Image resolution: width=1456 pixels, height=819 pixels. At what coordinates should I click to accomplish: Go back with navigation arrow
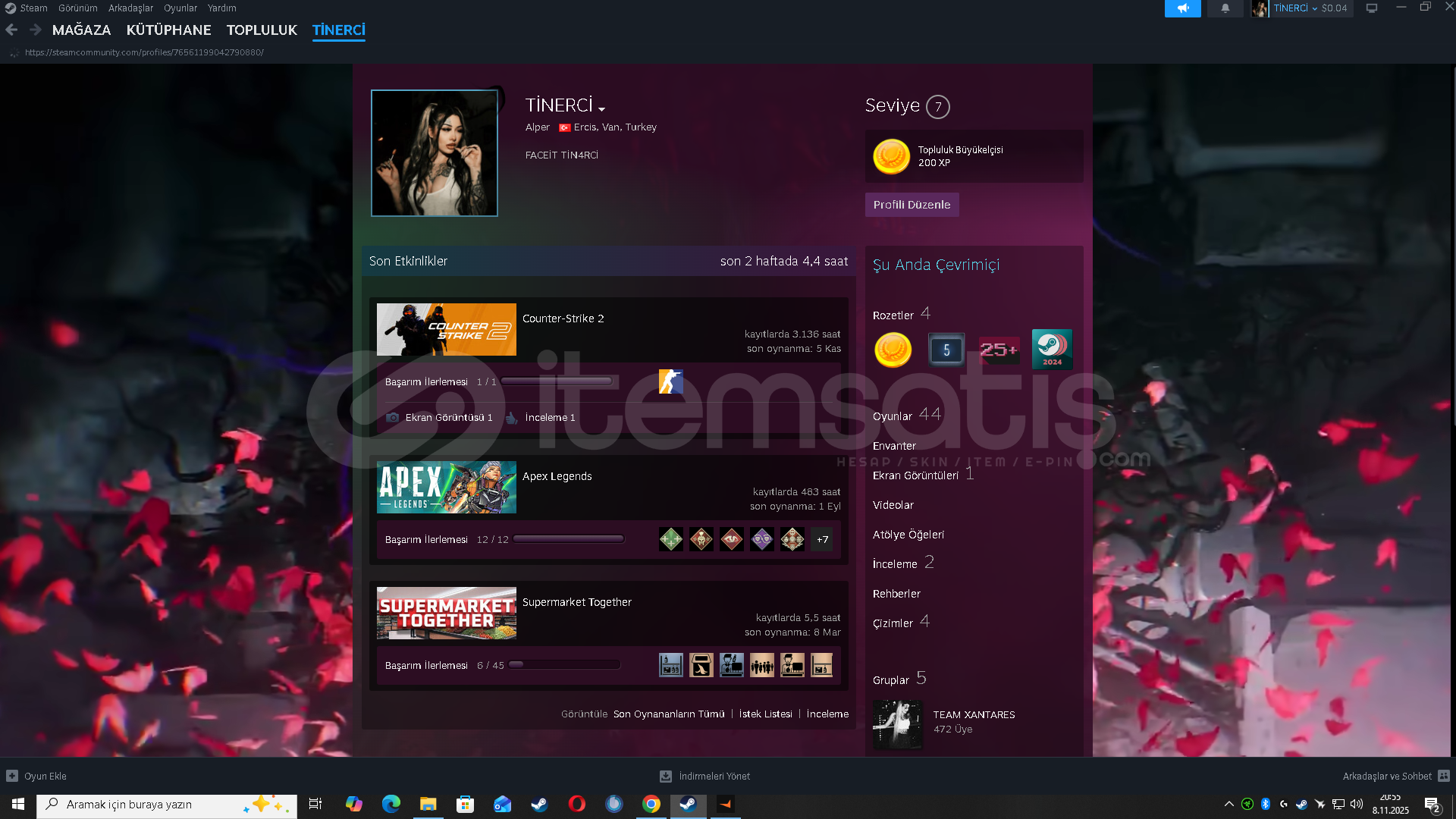[11, 30]
